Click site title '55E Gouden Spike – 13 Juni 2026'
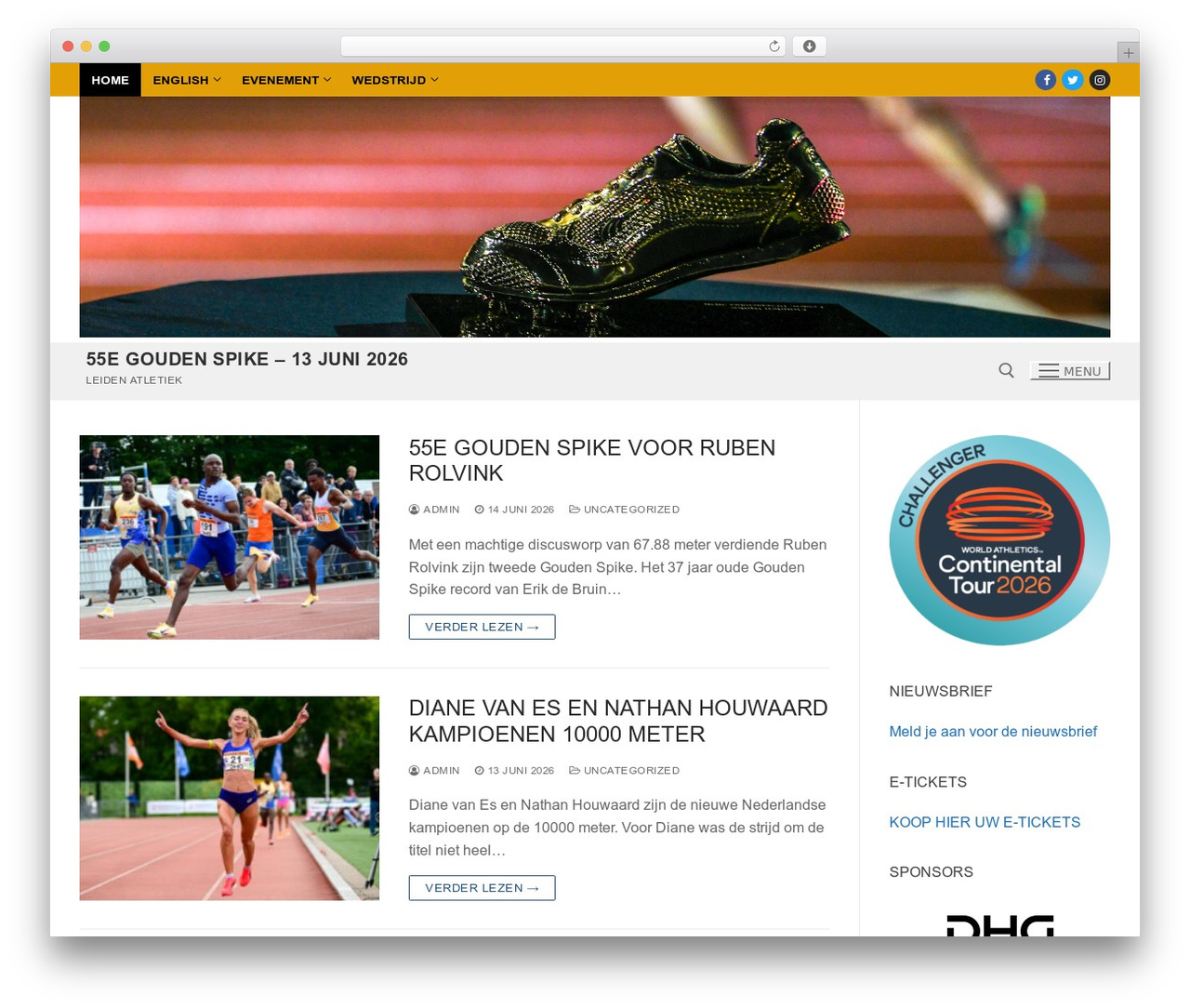Viewport: 1190px width, 1008px height. coord(247,359)
